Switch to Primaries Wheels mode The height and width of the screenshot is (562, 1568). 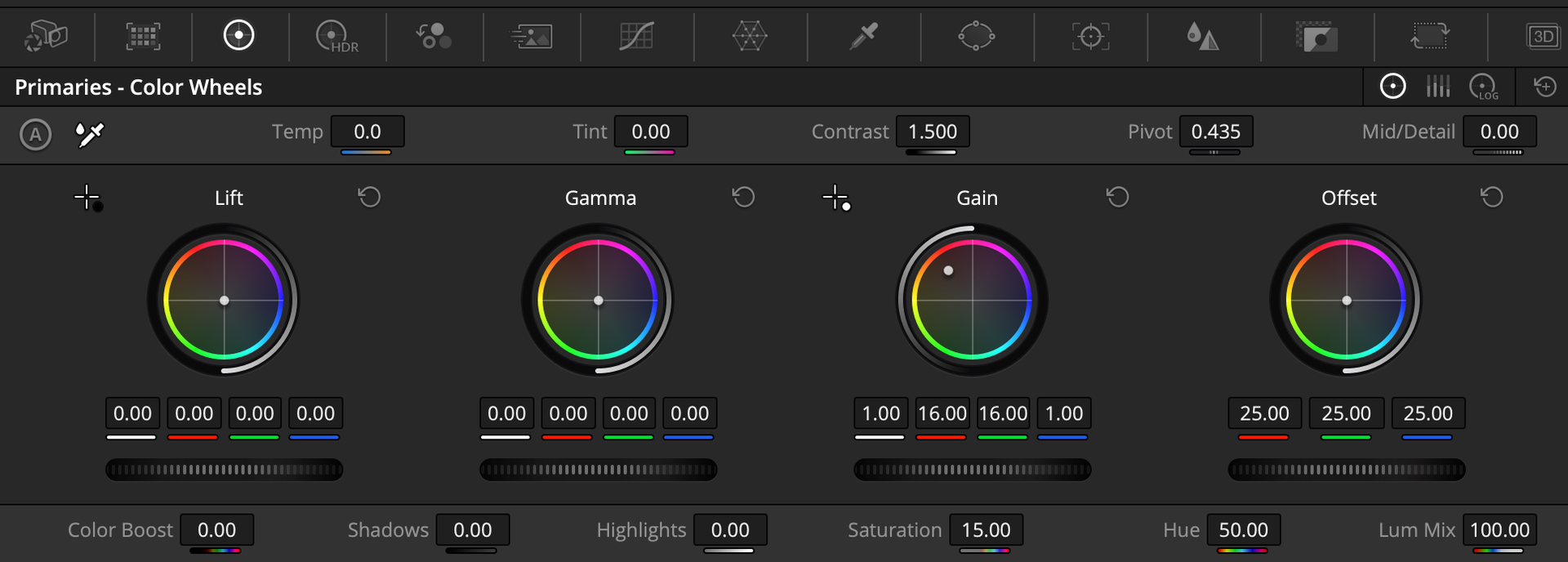click(1392, 86)
